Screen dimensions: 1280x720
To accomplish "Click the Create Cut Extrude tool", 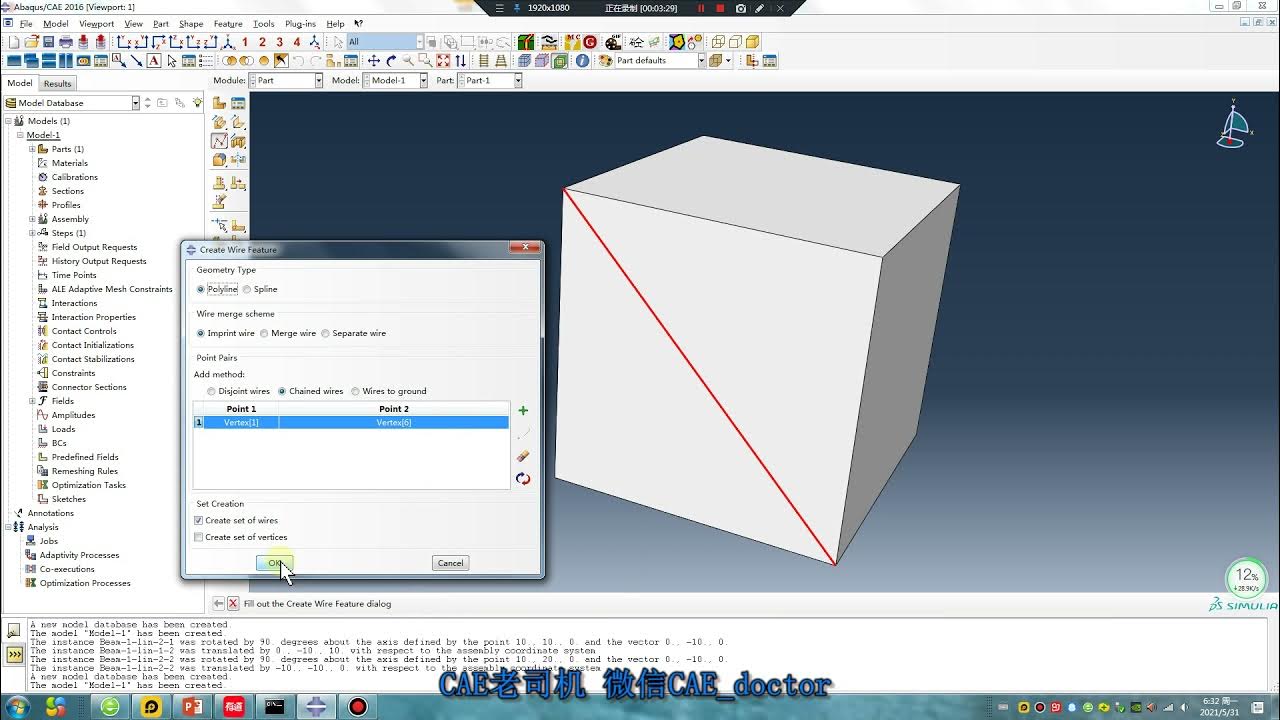I will (238, 141).
